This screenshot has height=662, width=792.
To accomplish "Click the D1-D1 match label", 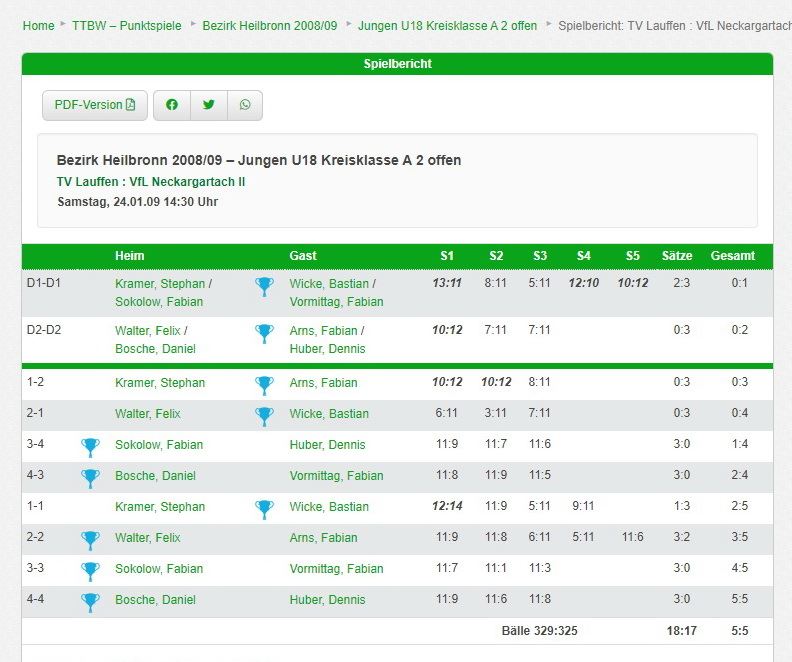I will point(43,283).
